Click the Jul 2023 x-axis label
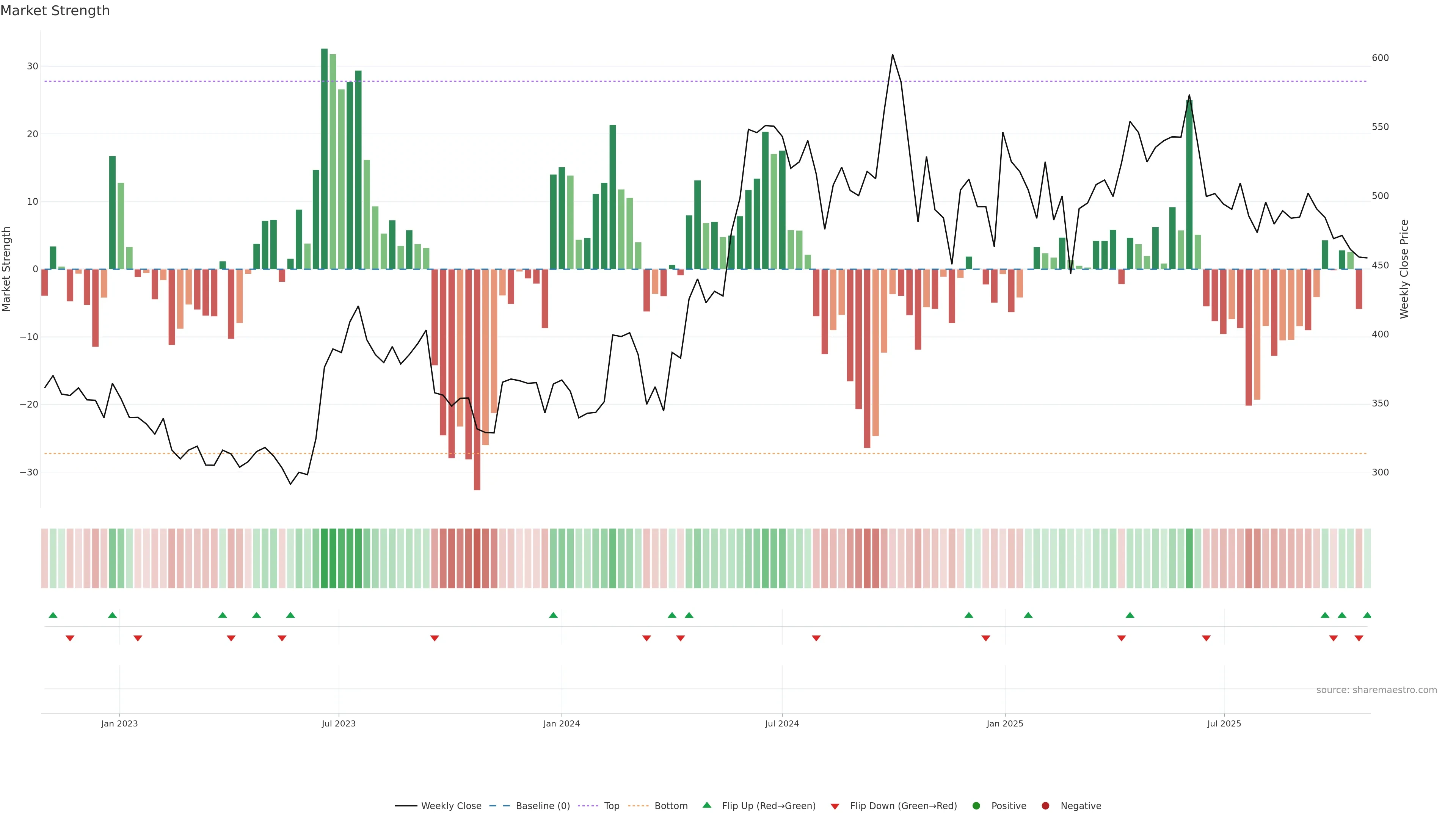The width and height of the screenshot is (1456, 819). tap(339, 723)
